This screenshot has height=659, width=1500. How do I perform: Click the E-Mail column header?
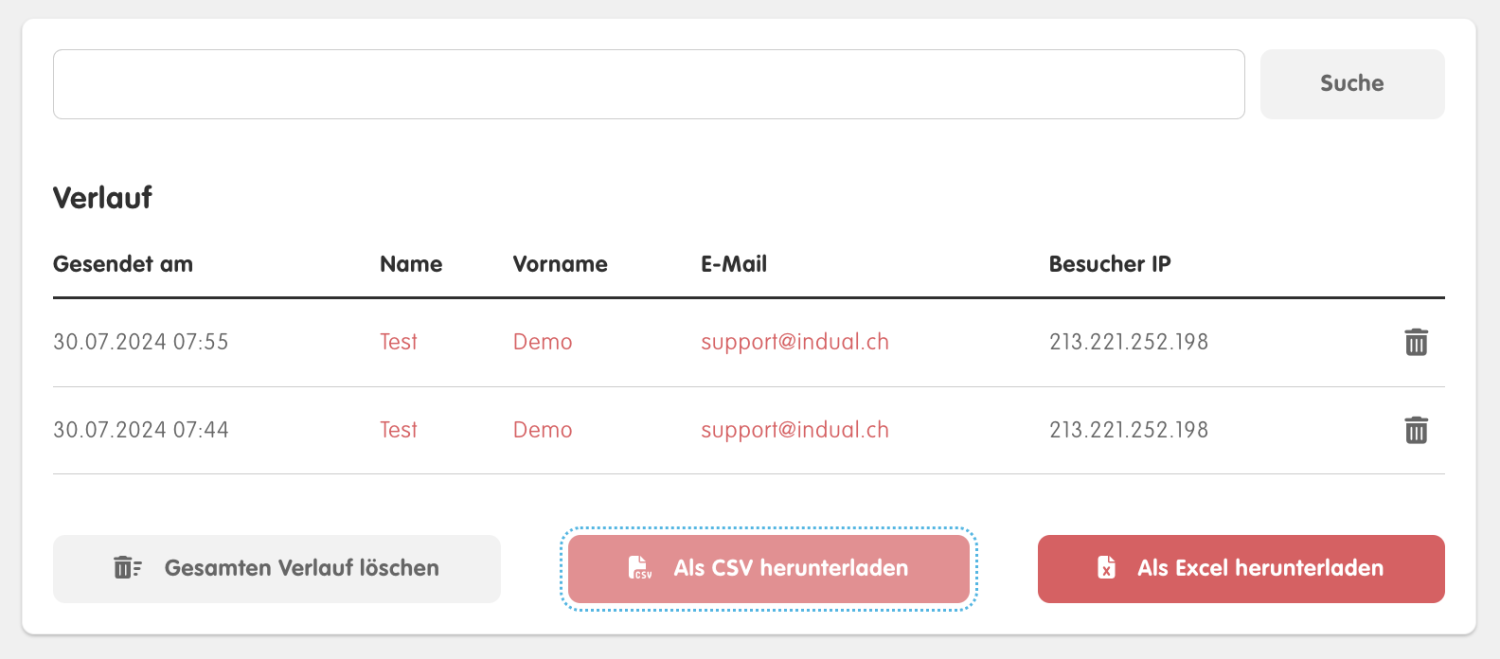(x=734, y=264)
